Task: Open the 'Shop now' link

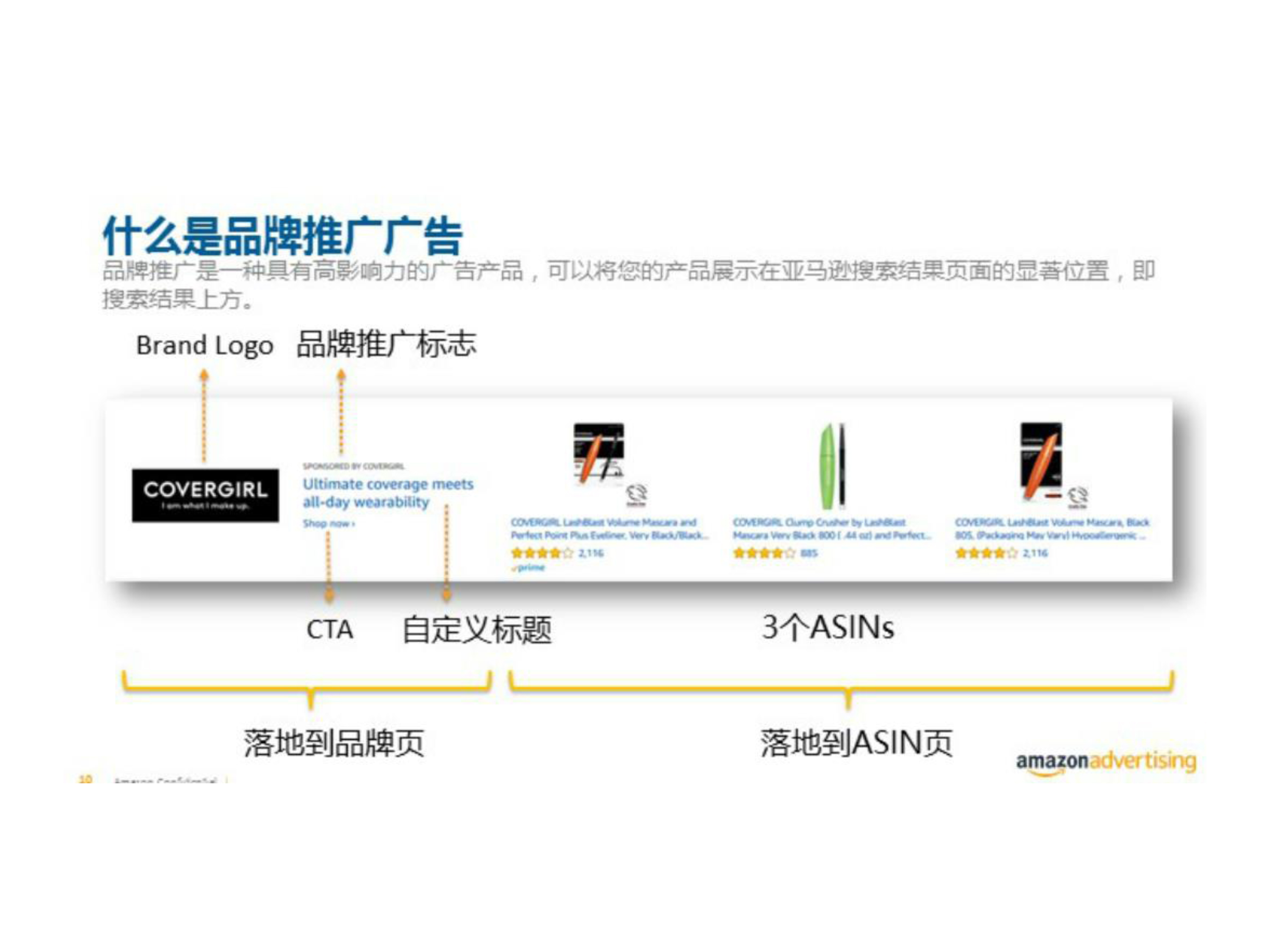Action: (329, 523)
